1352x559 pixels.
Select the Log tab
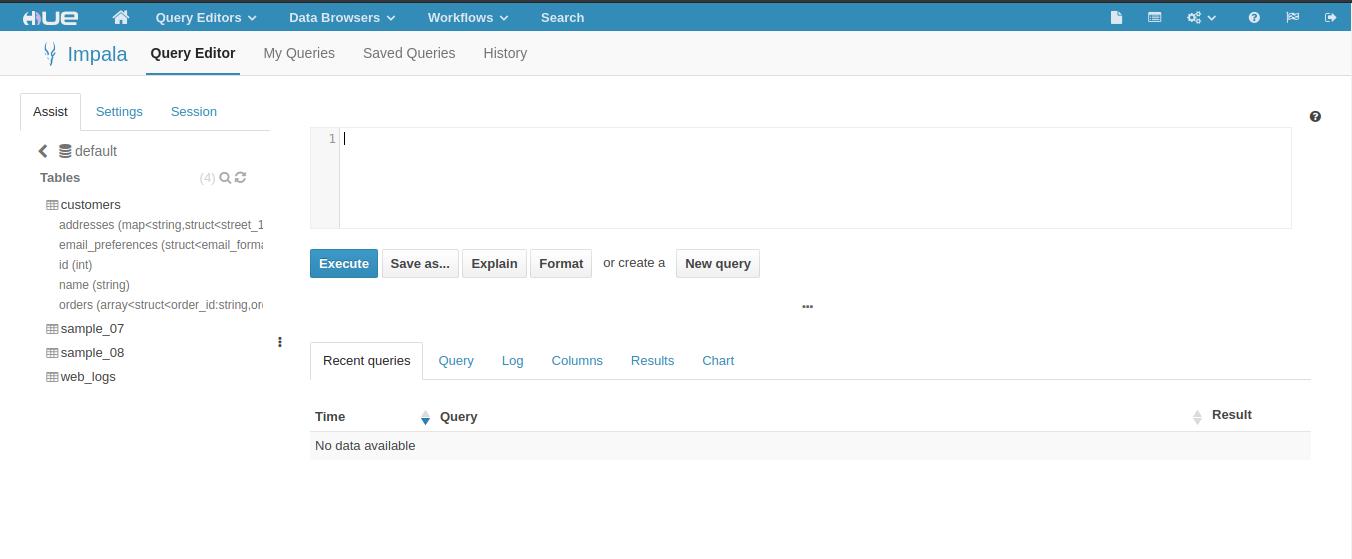coord(512,361)
